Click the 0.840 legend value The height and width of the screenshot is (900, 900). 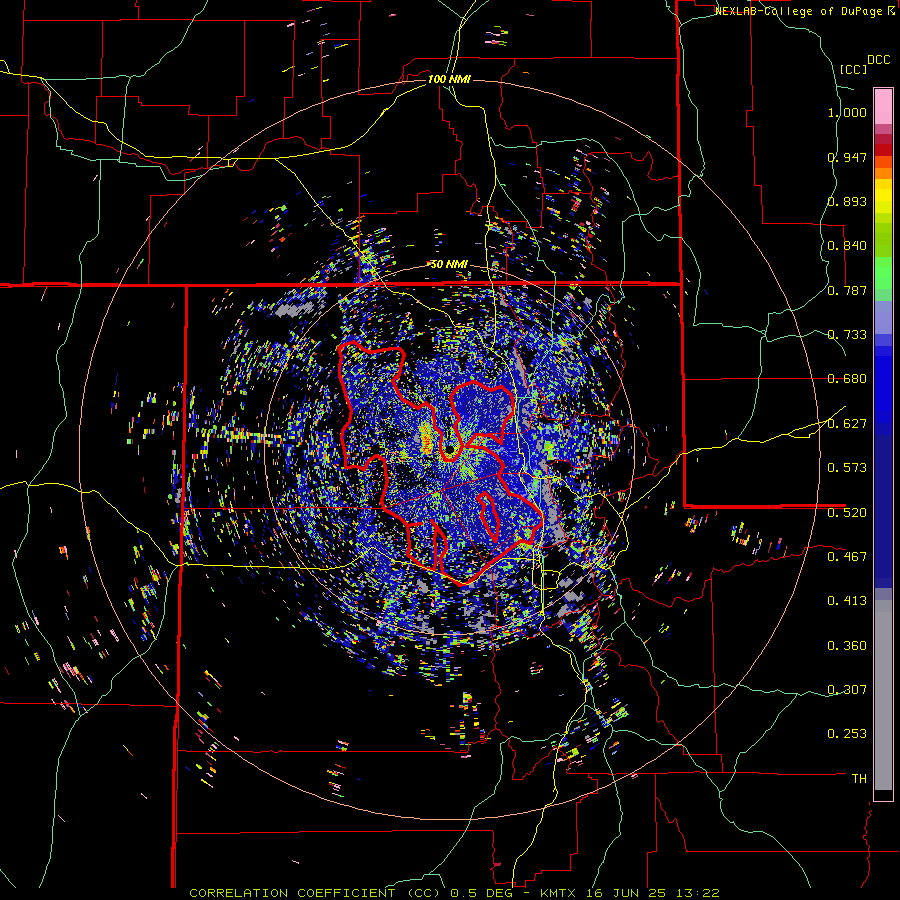[x=847, y=246]
